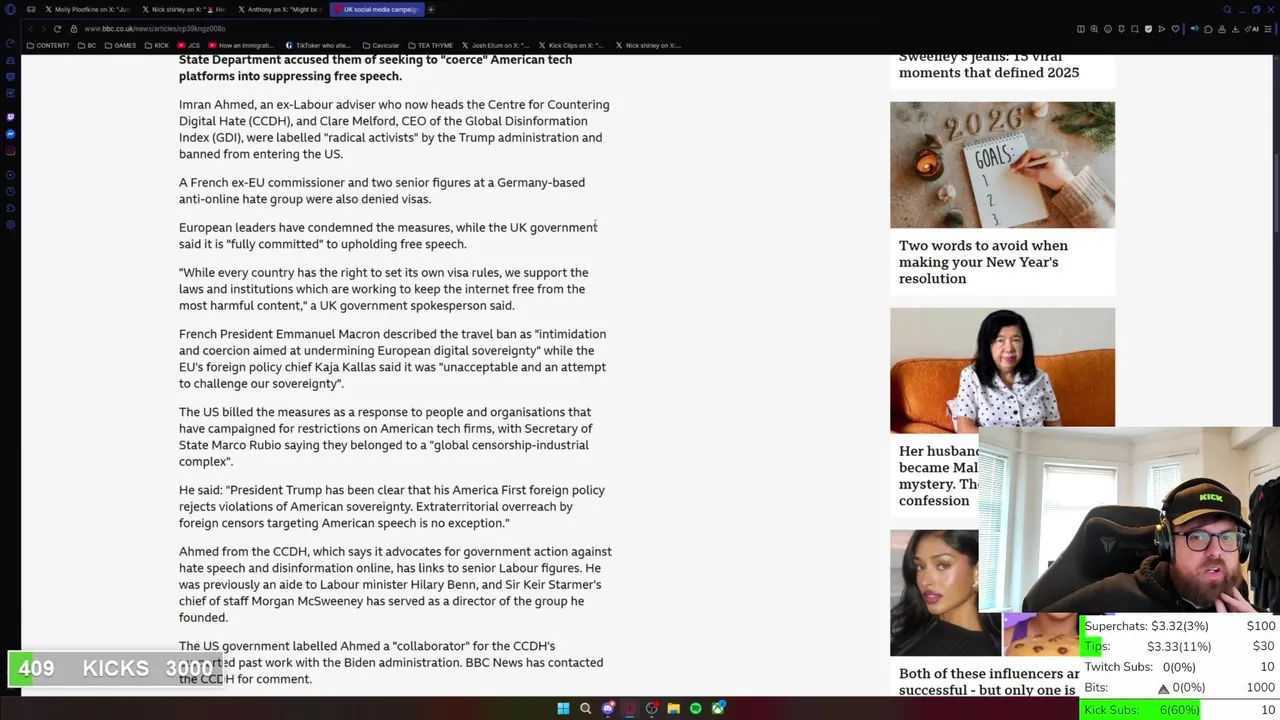This screenshot has width=1280, height=720.
Task: Expand the CONTENT? bookmarks folder
Action: pyautogui.click(x=49, y=45)
